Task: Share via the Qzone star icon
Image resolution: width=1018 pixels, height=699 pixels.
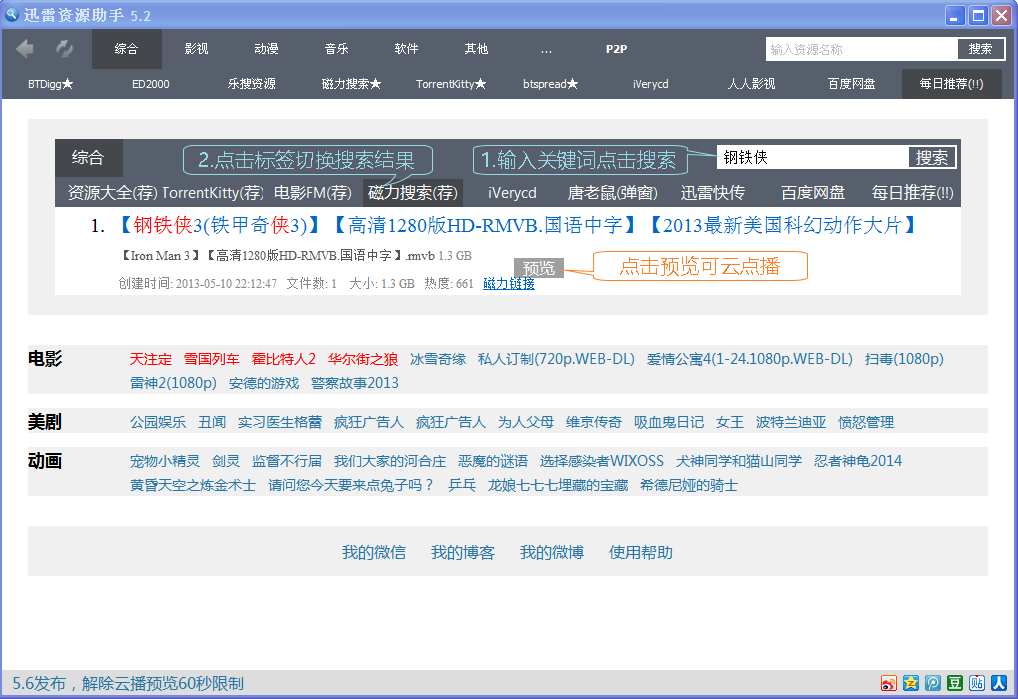Action: point(911,683)
